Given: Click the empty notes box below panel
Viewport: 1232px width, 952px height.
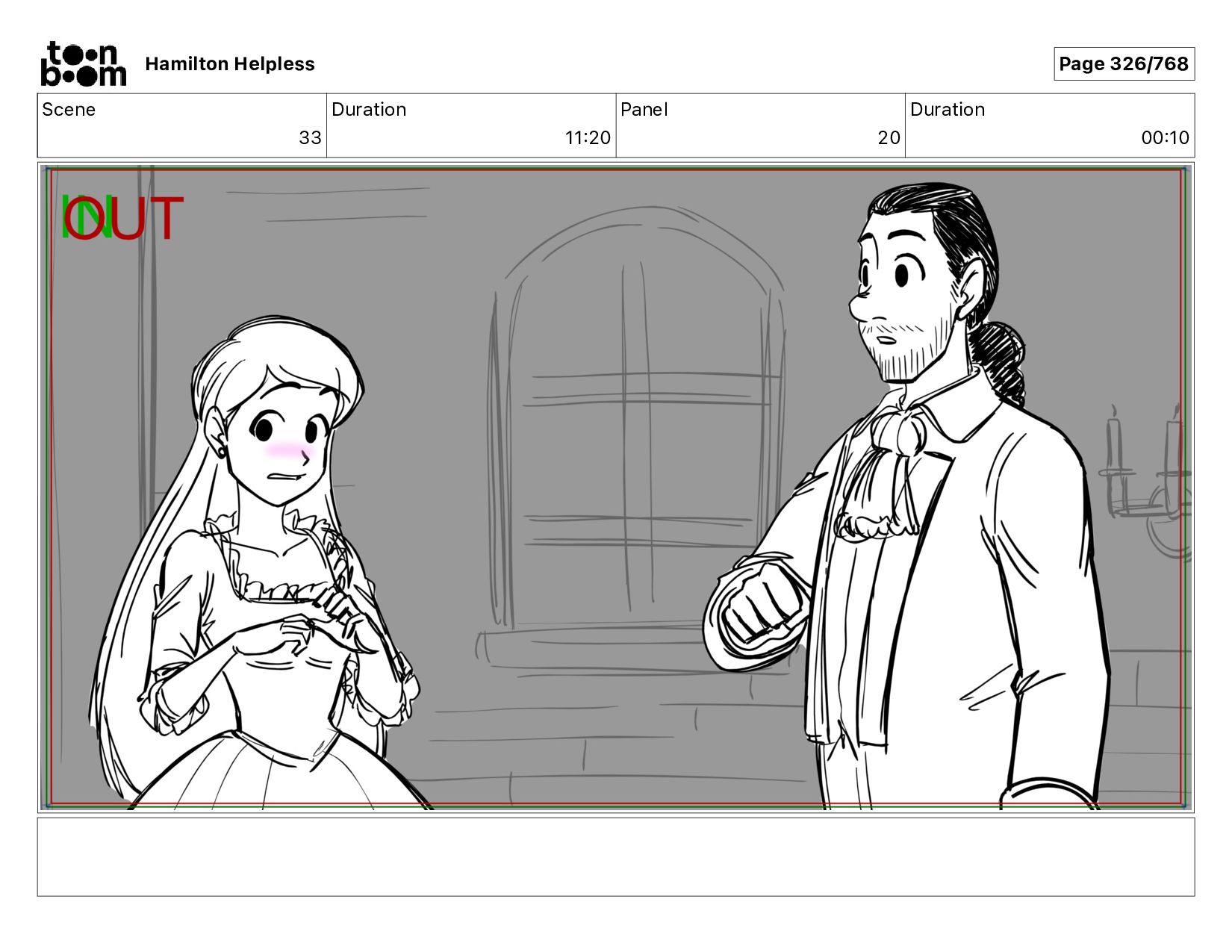Looking at the screenshot, I should (616, 856).
